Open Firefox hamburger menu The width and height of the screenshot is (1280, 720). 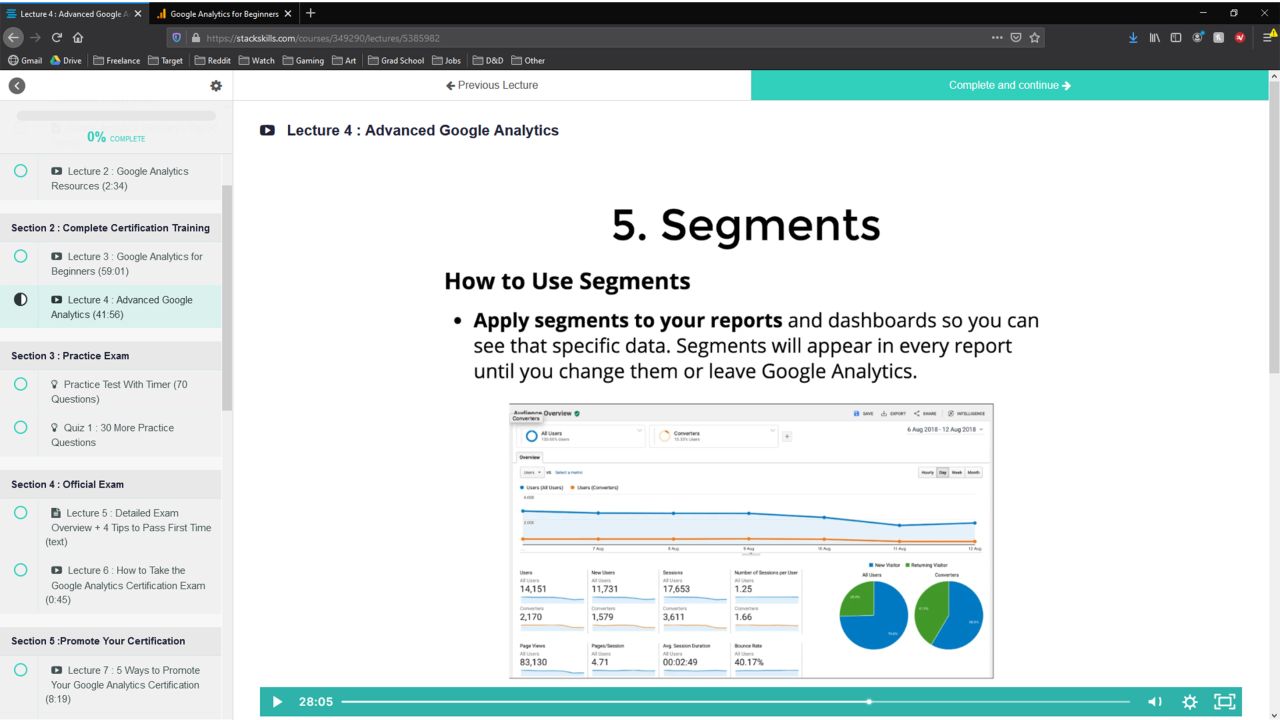click(x=1267, y=37)
